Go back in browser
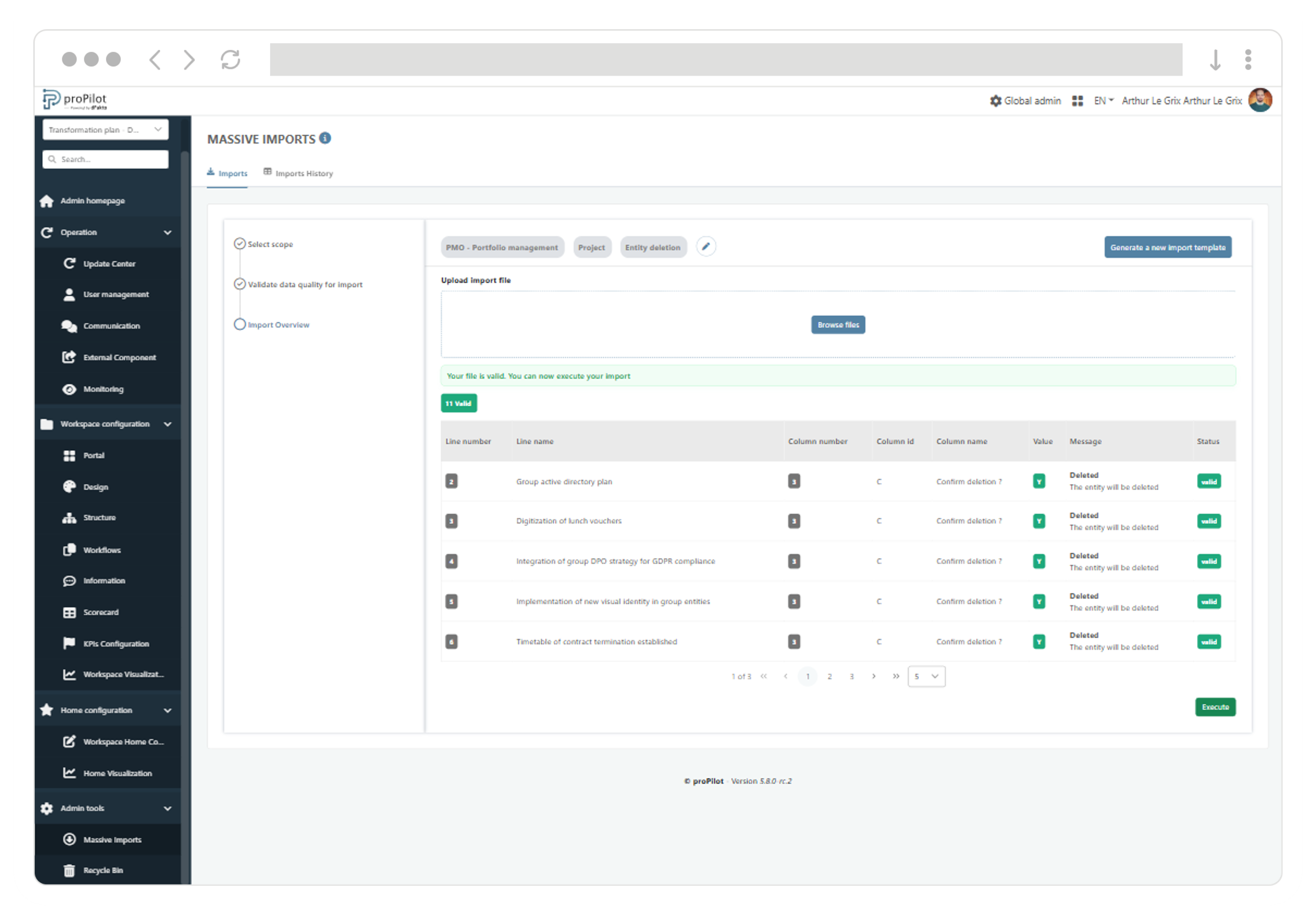Viewport: 1316px width, 921px height. (x=155, y=60)
